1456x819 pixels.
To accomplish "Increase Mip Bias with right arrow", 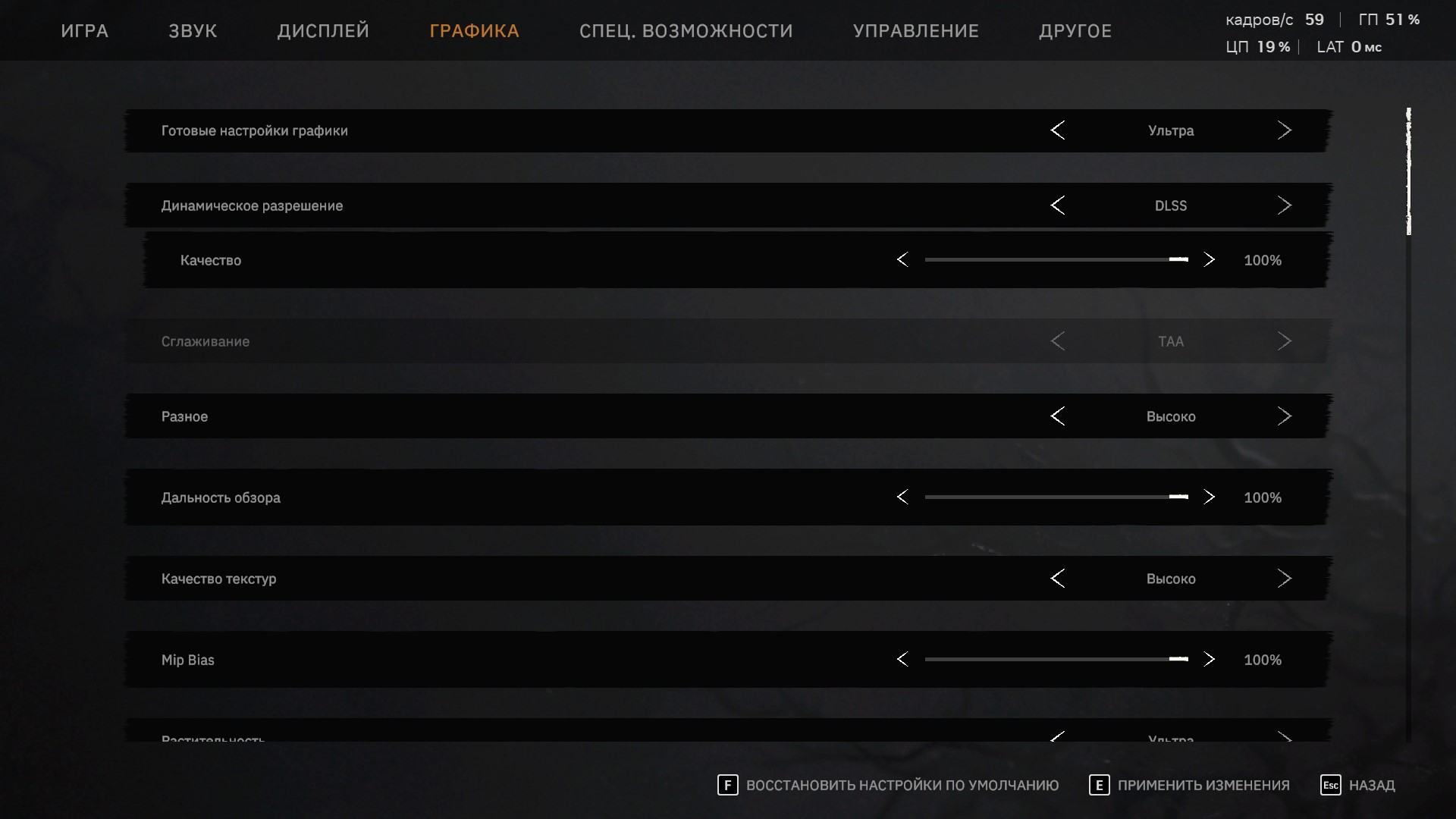I will 1209,660.
